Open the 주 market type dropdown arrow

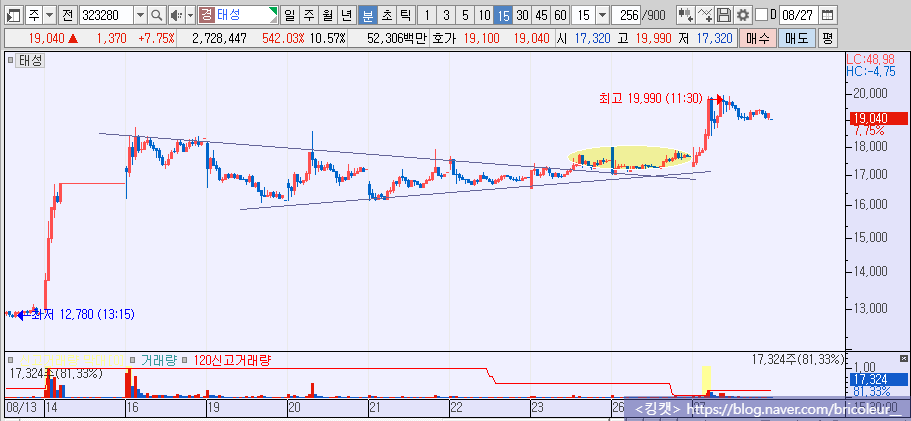pos(49,15)
